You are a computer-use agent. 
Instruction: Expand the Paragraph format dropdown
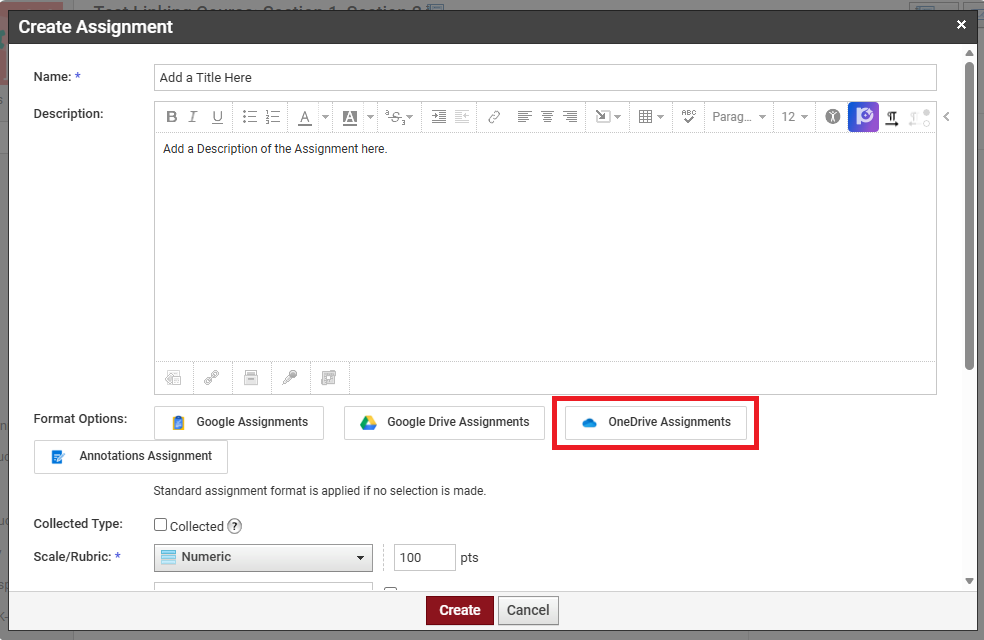click(739, 117)
